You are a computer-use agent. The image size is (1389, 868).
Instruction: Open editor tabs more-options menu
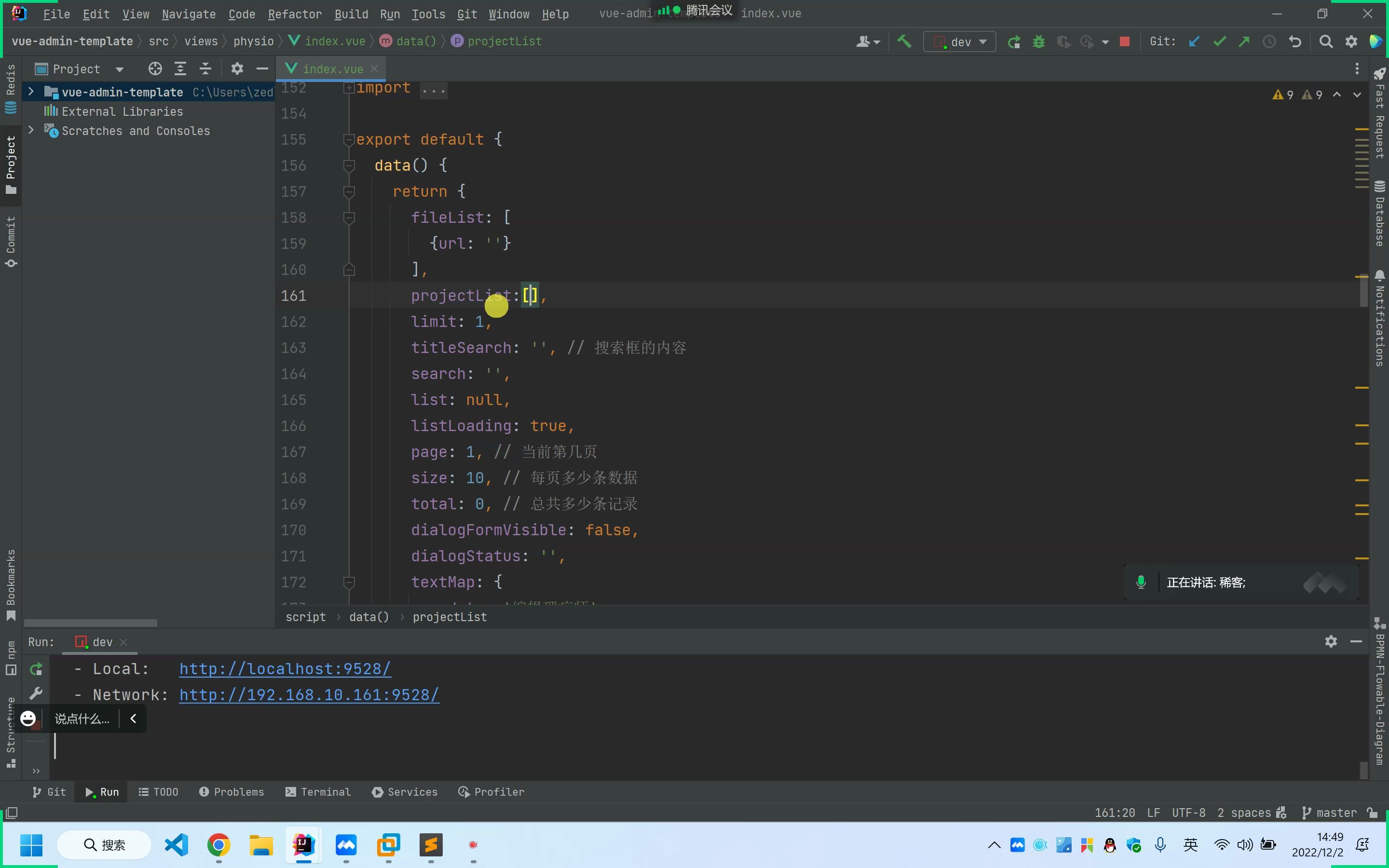1357,69
